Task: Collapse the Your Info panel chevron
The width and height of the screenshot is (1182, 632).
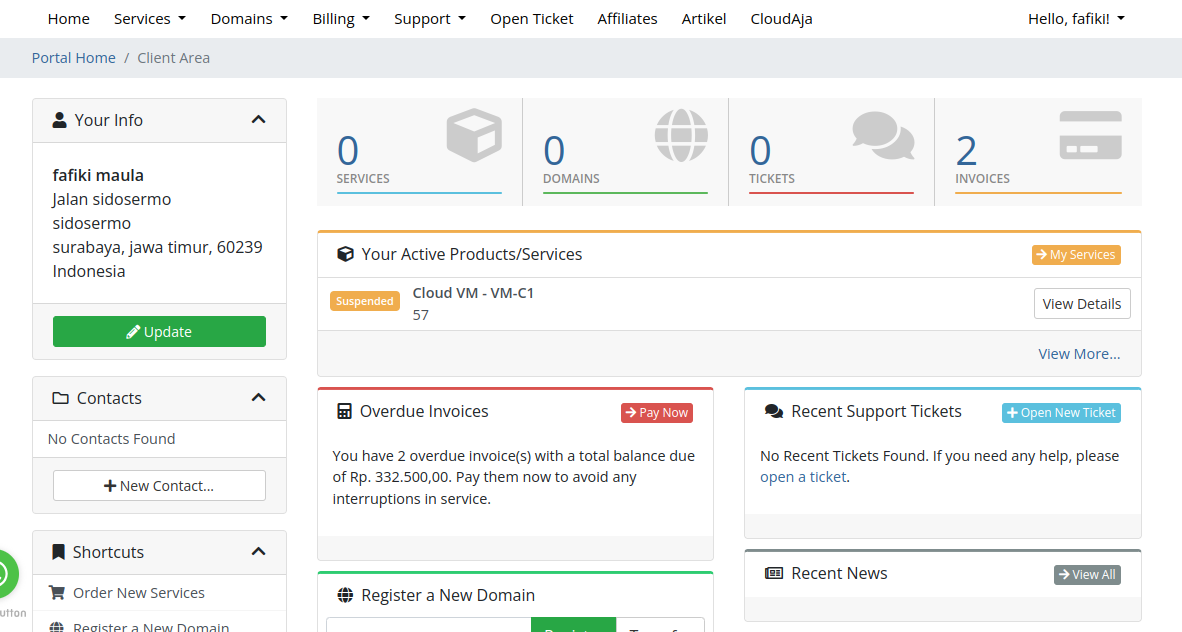Action: tap(259, 120)
